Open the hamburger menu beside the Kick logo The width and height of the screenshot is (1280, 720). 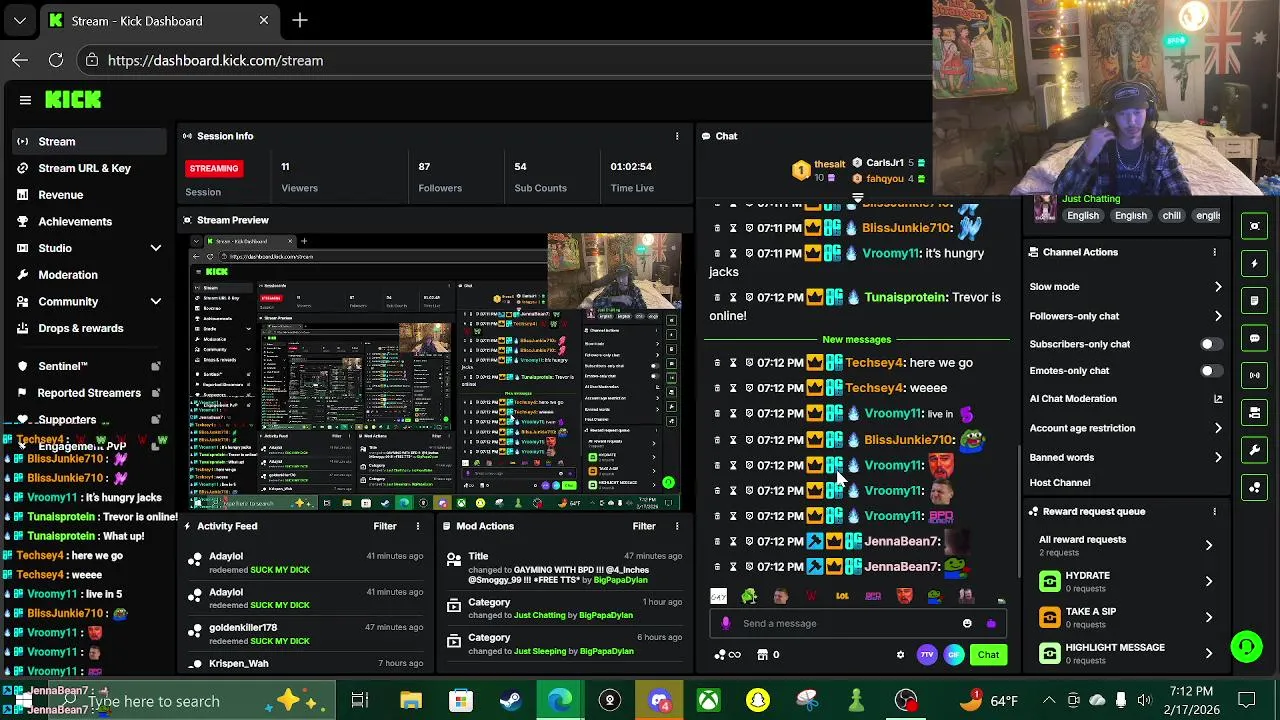(x=25, y=100)
